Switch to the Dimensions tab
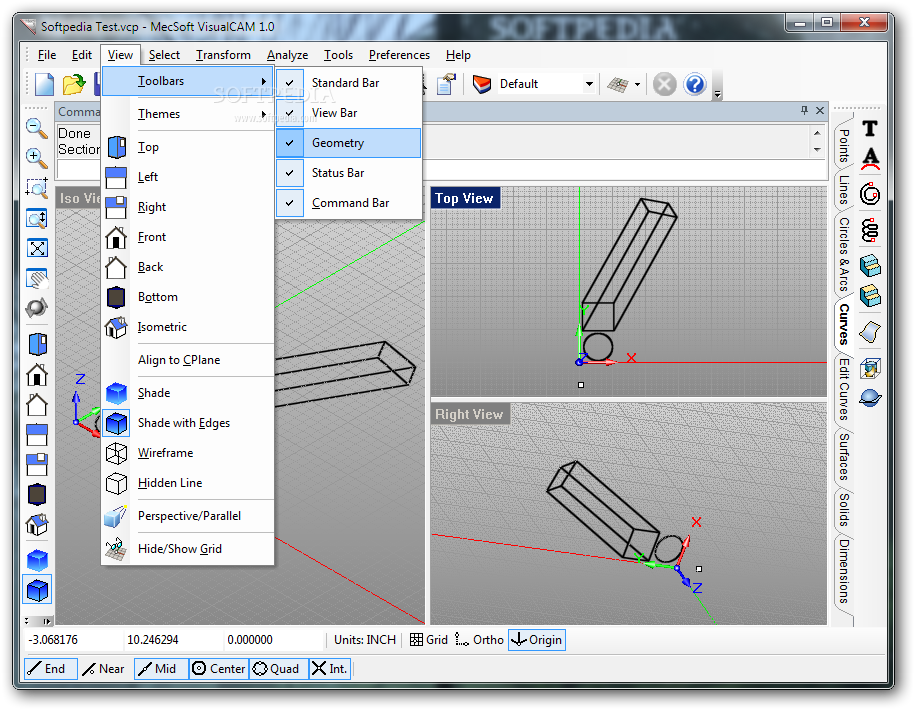 (x=844, y=571)
